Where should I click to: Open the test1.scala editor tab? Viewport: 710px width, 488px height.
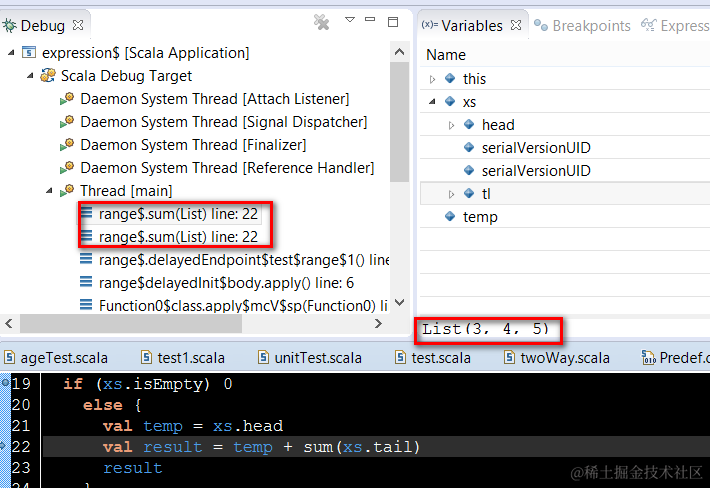pos(183,358)
